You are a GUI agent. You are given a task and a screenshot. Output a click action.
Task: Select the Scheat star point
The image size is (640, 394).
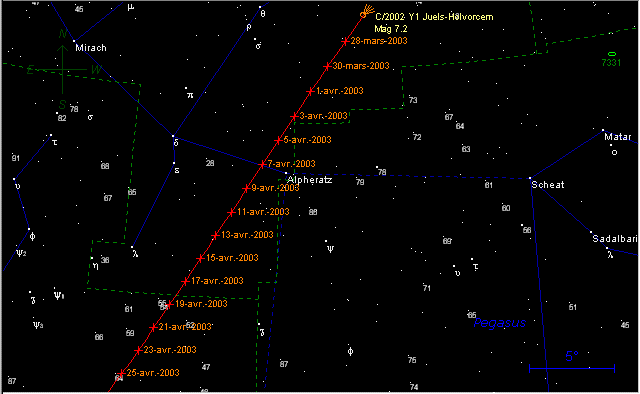point(530,178)
